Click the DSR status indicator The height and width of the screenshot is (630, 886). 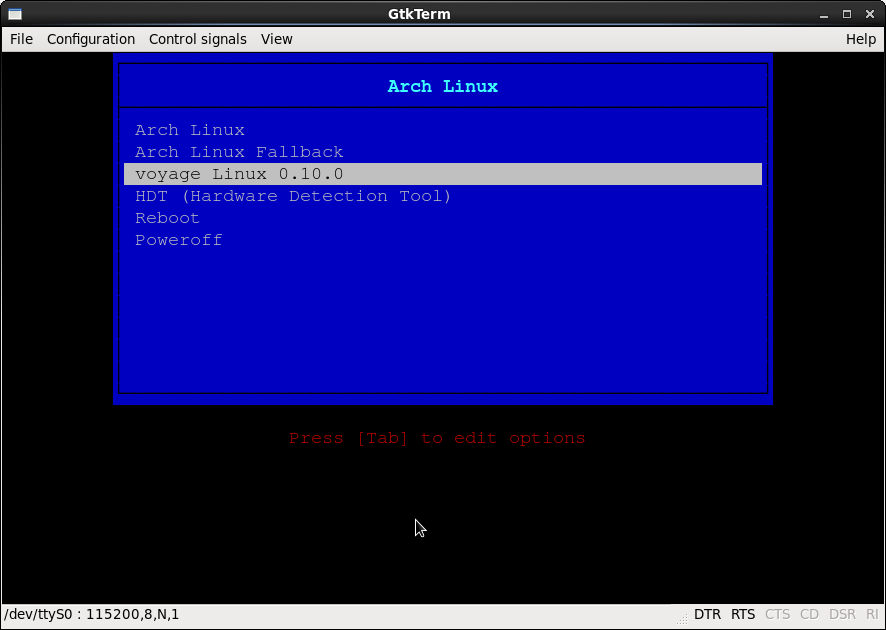point(841,614)
